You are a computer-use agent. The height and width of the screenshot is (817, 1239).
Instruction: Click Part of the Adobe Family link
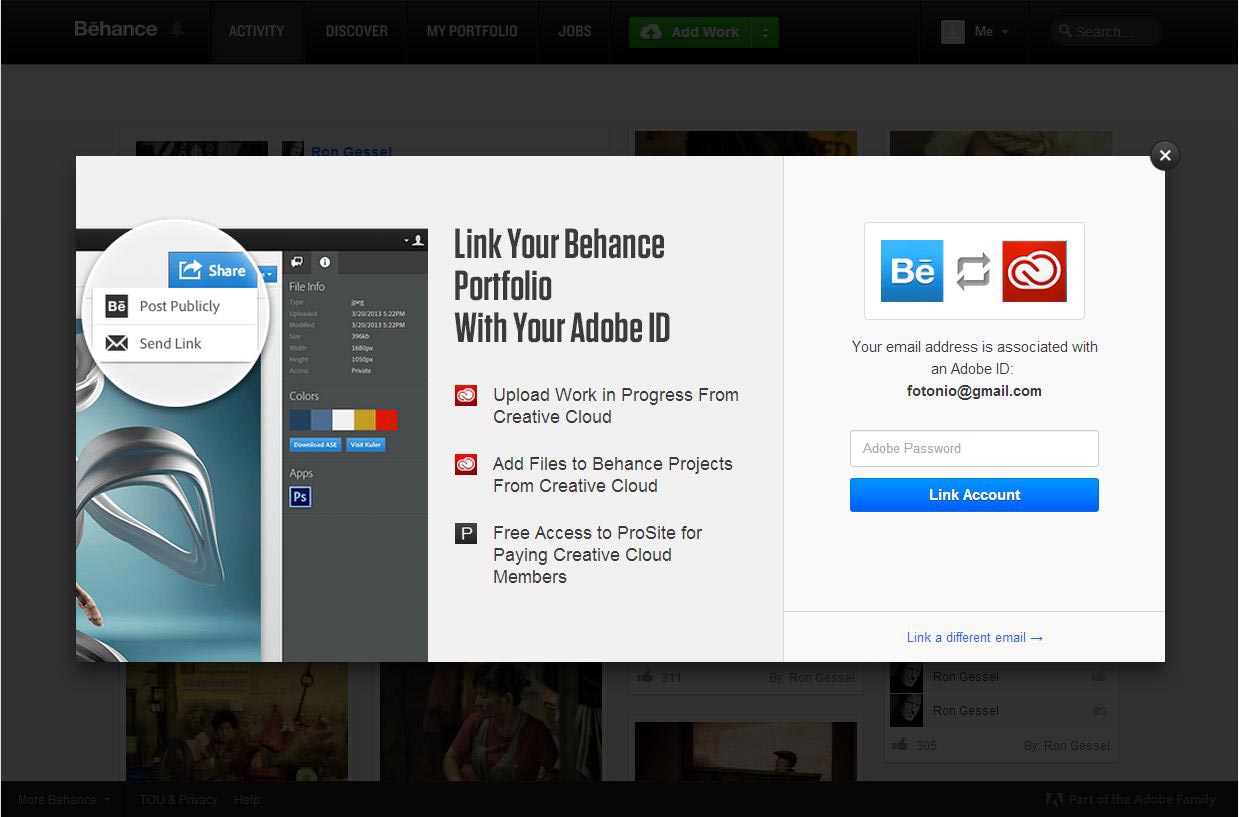point(1142,800)
